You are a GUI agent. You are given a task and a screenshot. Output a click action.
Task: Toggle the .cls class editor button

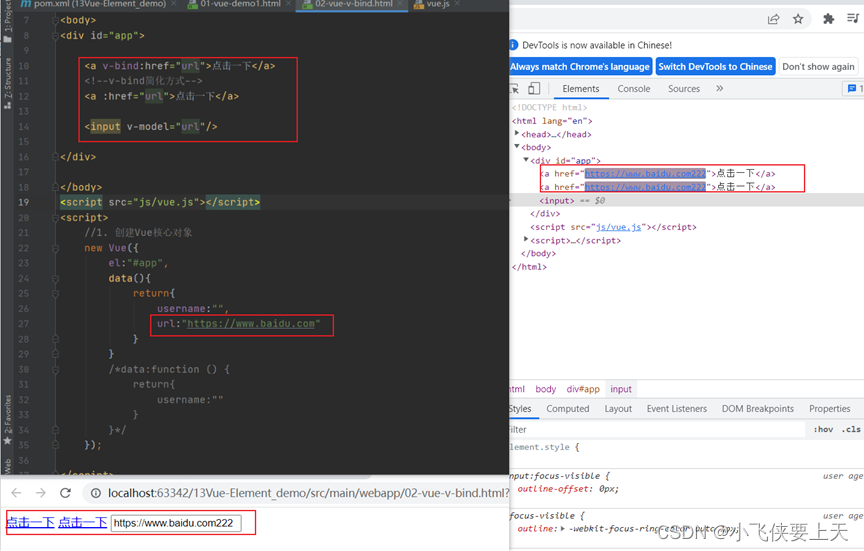click(851, 429)
